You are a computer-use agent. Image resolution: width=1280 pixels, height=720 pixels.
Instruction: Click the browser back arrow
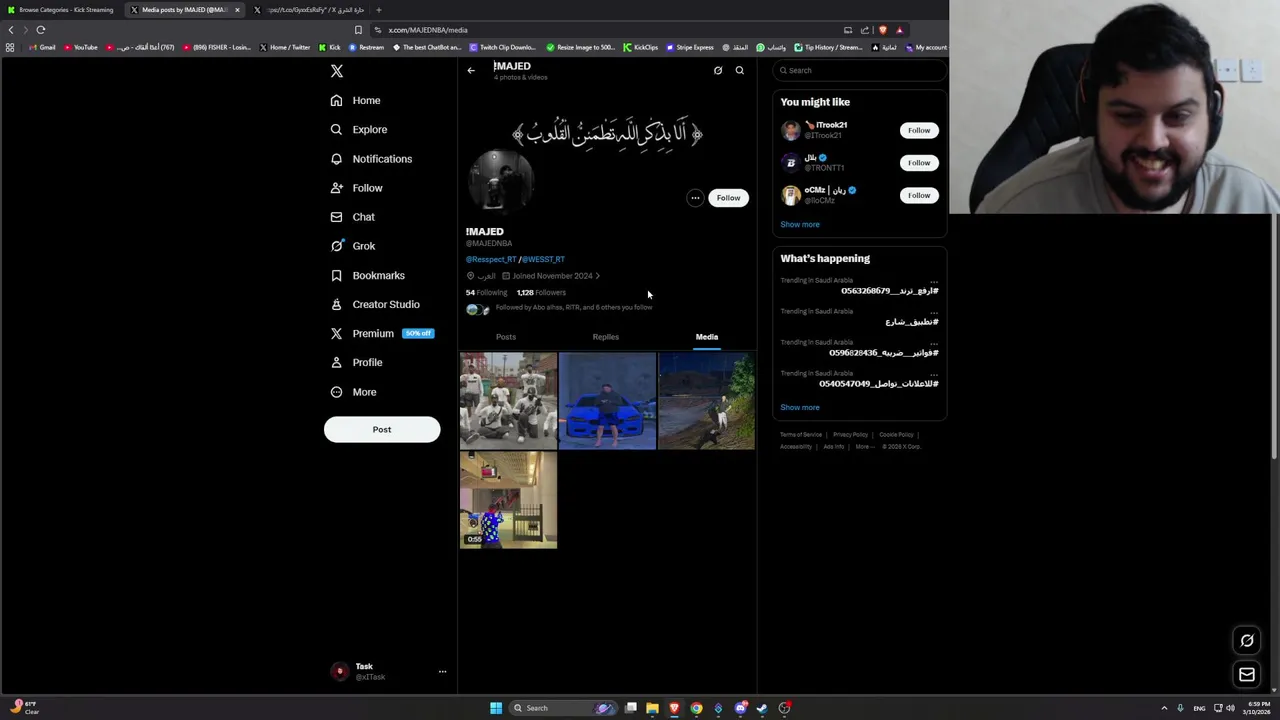coord(11,30)
